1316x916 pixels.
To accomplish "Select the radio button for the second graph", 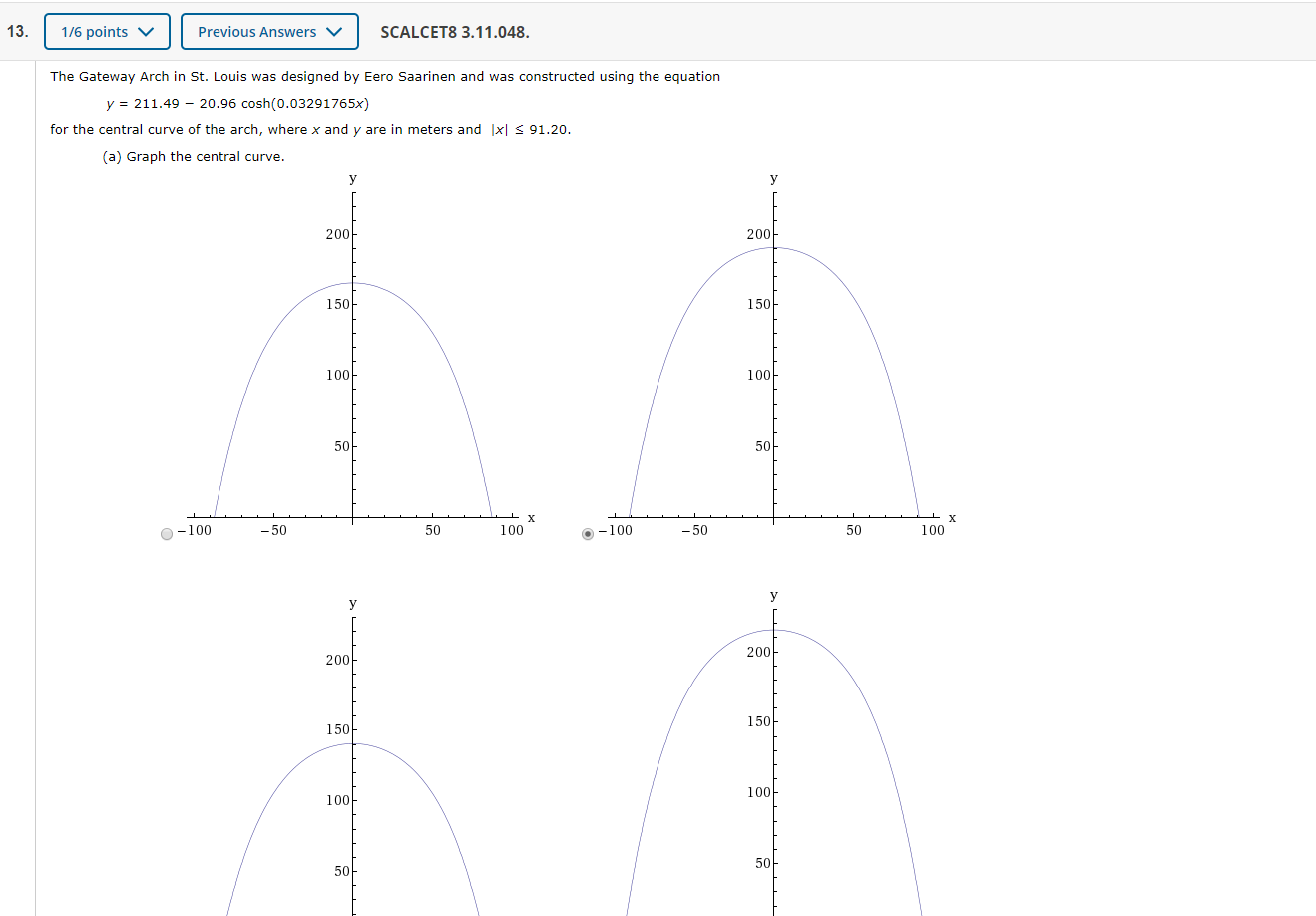I will (588, 535).
